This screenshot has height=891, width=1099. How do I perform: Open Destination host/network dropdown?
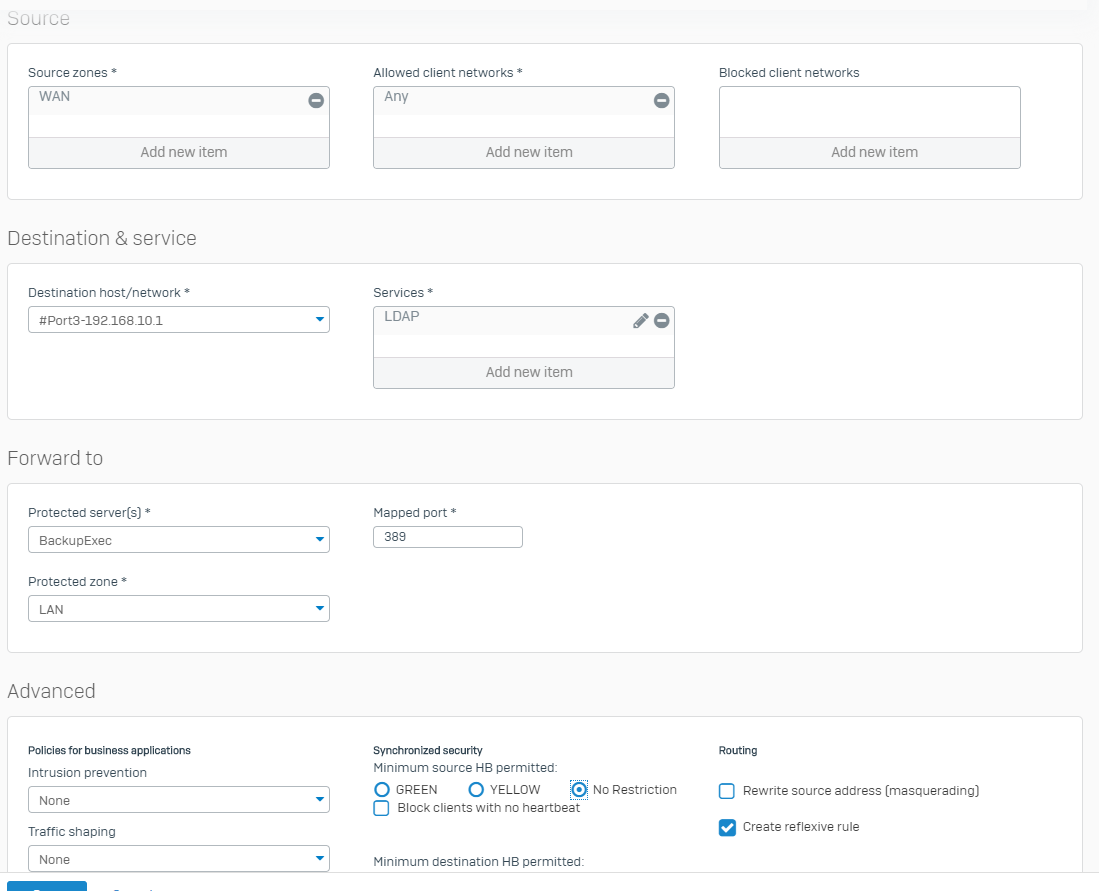click(179, 320)
